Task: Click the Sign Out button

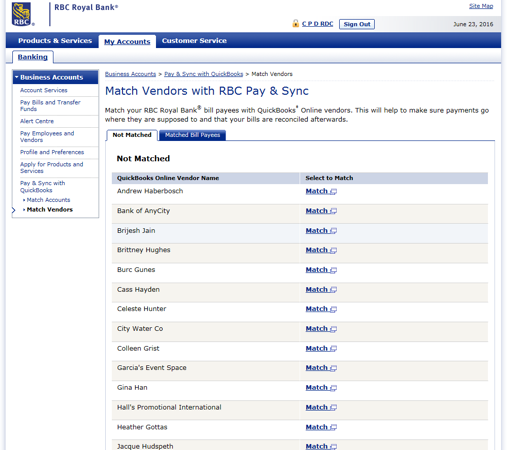Action: [x=357, y=24]
